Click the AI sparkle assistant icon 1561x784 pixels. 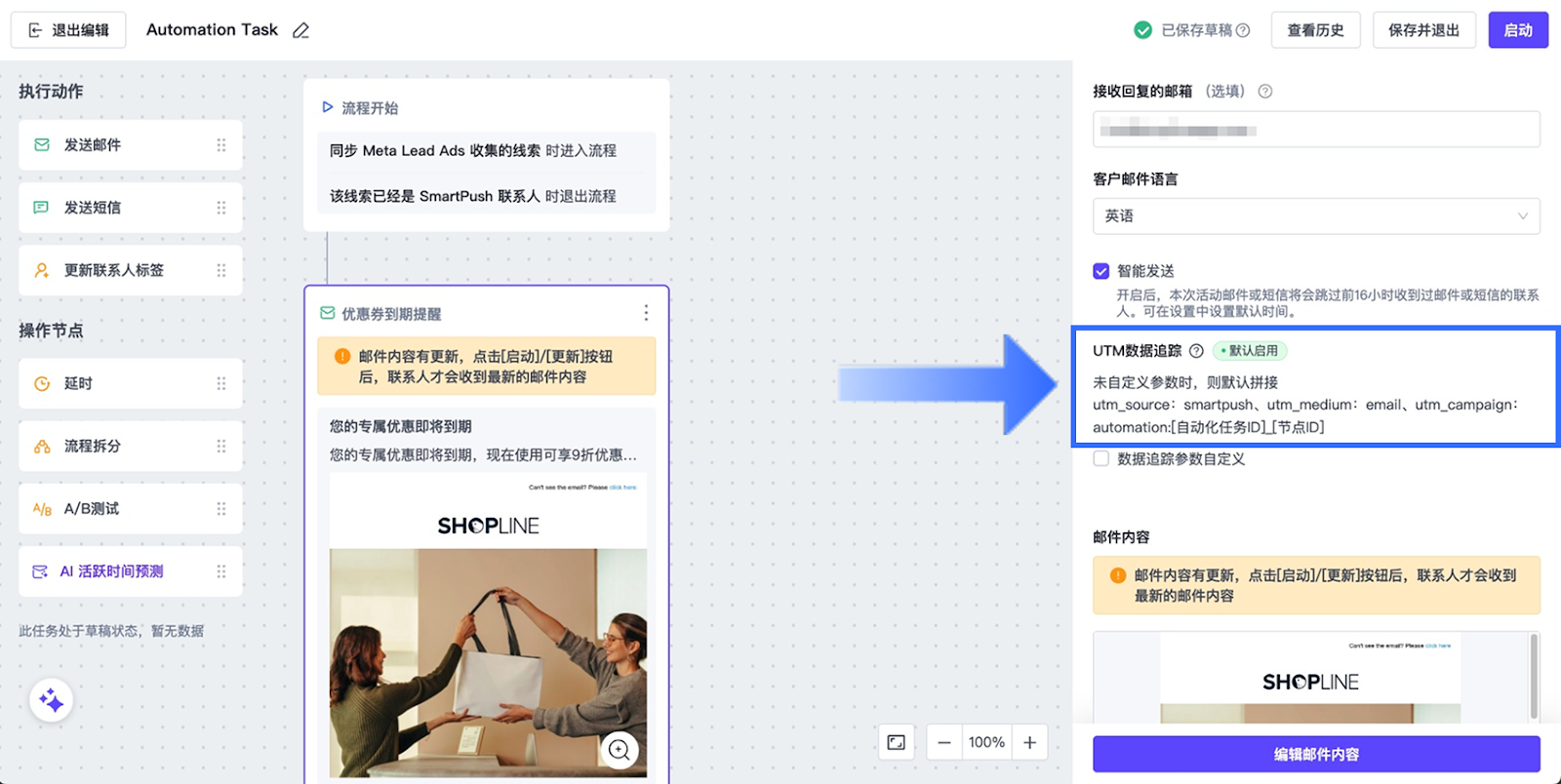pos(52,700)
